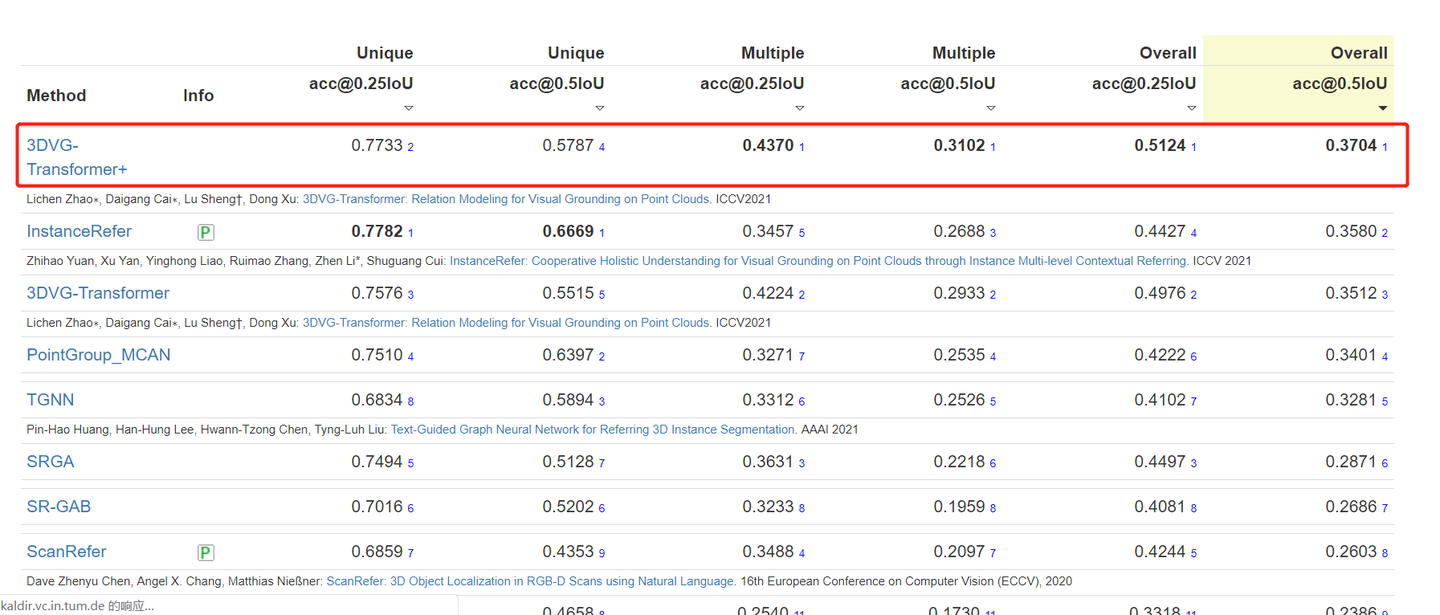Select value 0.2688 in InstanceRefer row
The width and height of the screenshot is (1440, 615).
click(959, 231)
